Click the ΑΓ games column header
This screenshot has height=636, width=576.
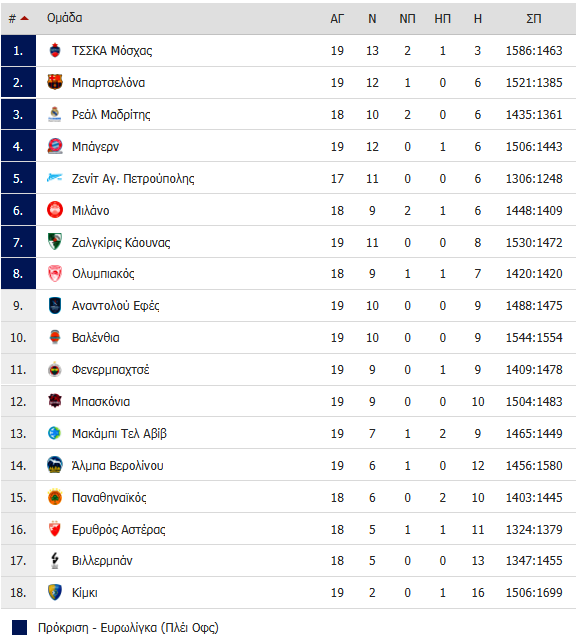(x=337, y=19)
